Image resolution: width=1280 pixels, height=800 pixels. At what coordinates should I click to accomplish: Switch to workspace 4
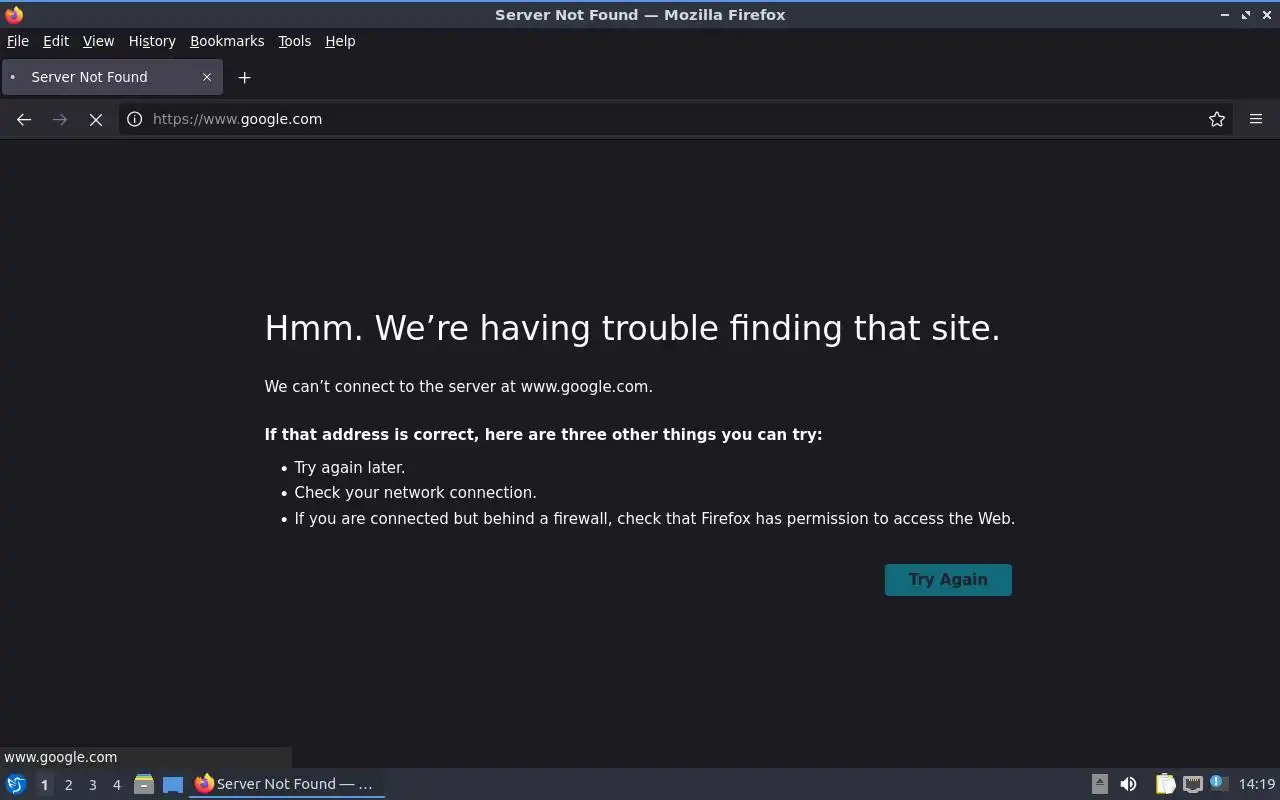click(x=116, y=785)
